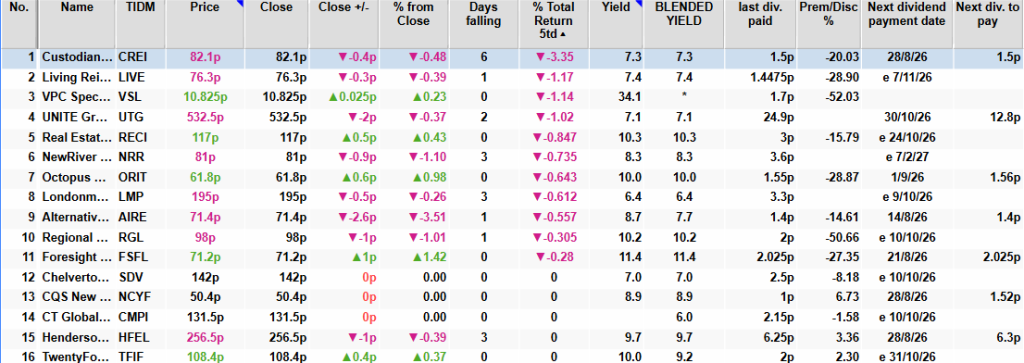Select the NCYF ticker cell
This screenshot has width=1024, height=363.
pyautogui.click(x=133, y=296)
